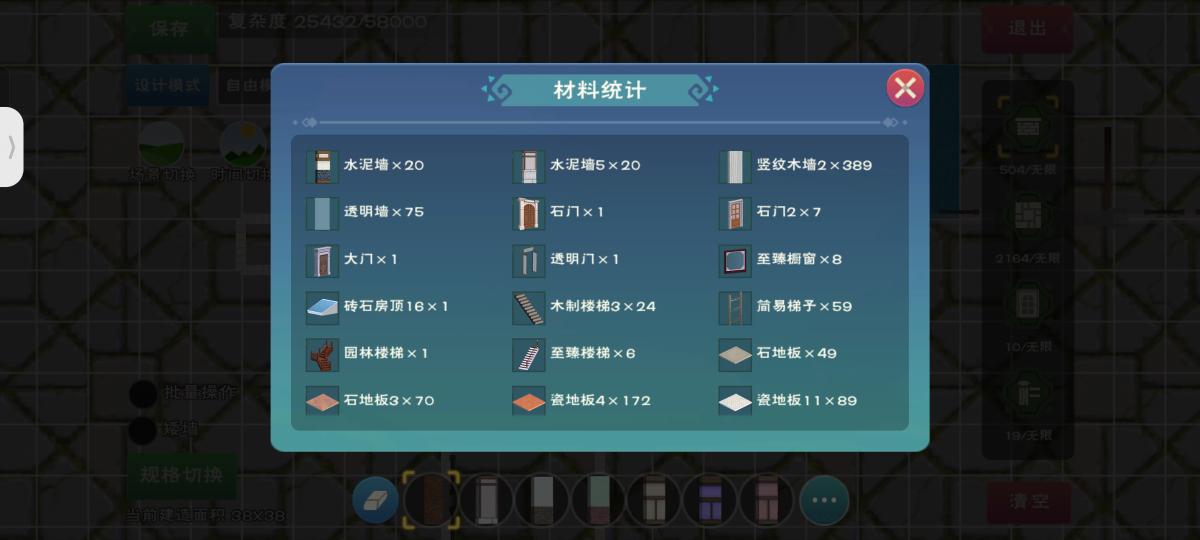Switch to the 设计模式 tab

[x=169, y=86]
